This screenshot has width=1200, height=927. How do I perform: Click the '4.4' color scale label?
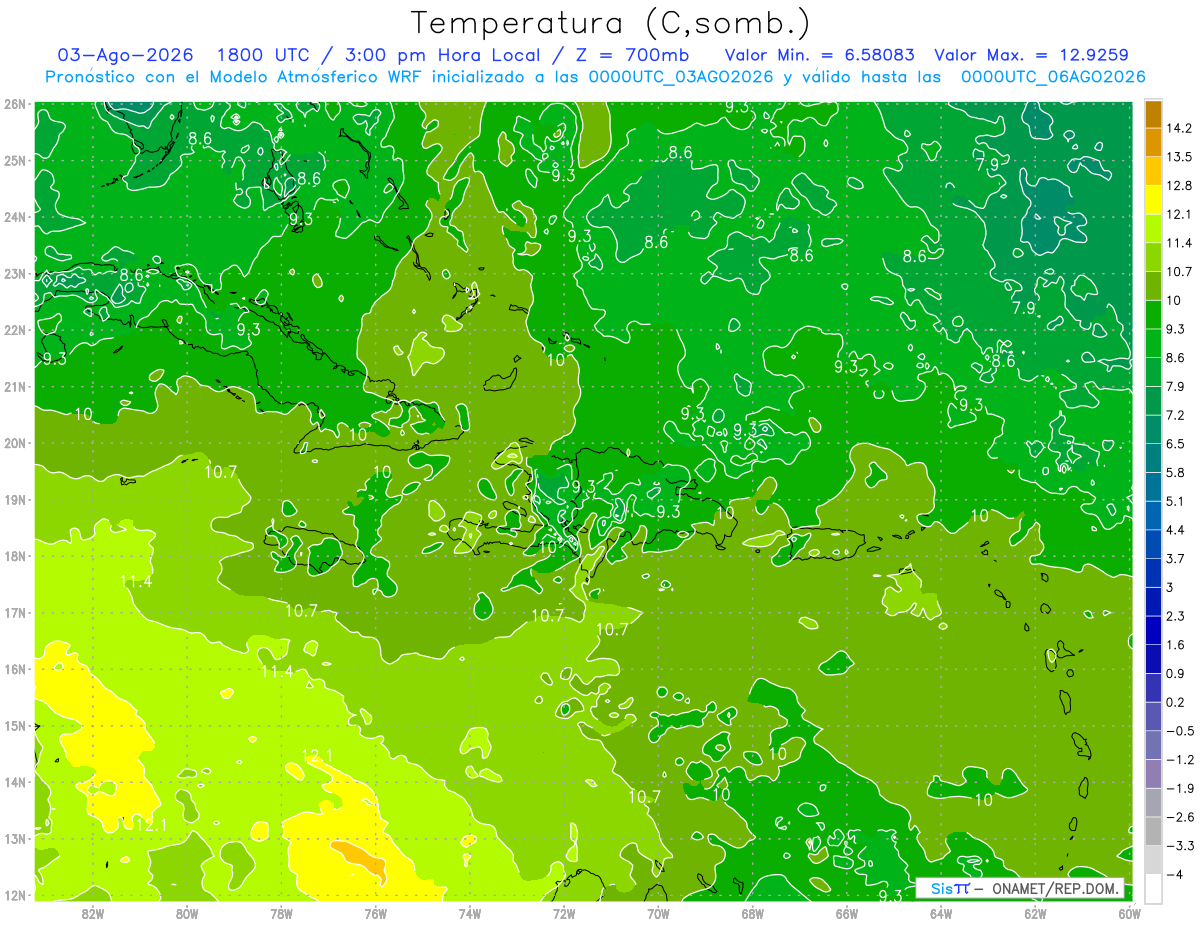(1175, 529)
